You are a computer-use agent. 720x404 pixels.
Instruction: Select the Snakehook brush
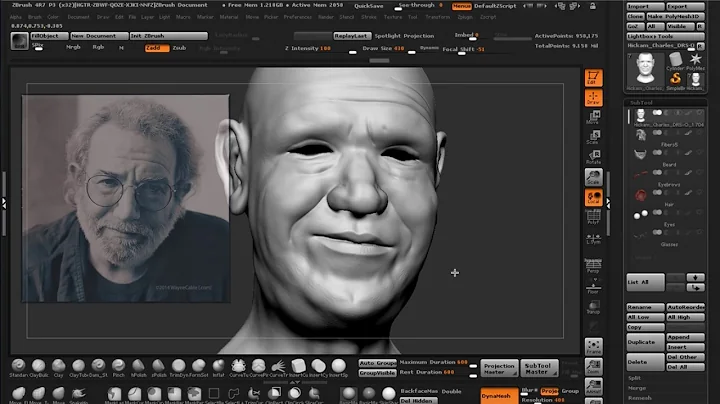tap(79, 395)
